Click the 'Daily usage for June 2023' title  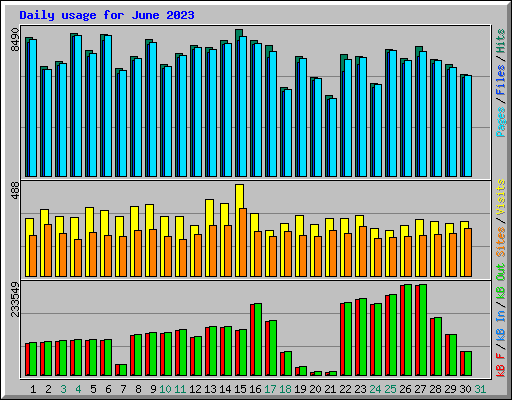click(x=107, y=15)
